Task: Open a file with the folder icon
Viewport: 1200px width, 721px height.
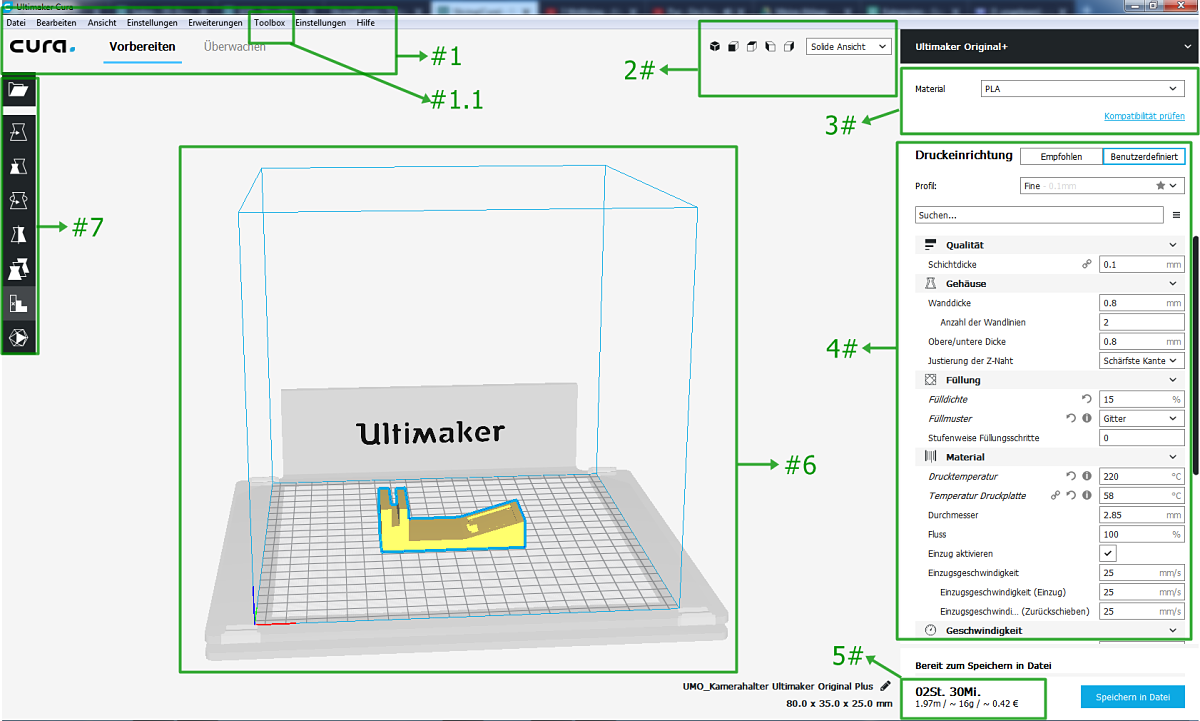Action: pyautogui.click(x=19, y=89)
